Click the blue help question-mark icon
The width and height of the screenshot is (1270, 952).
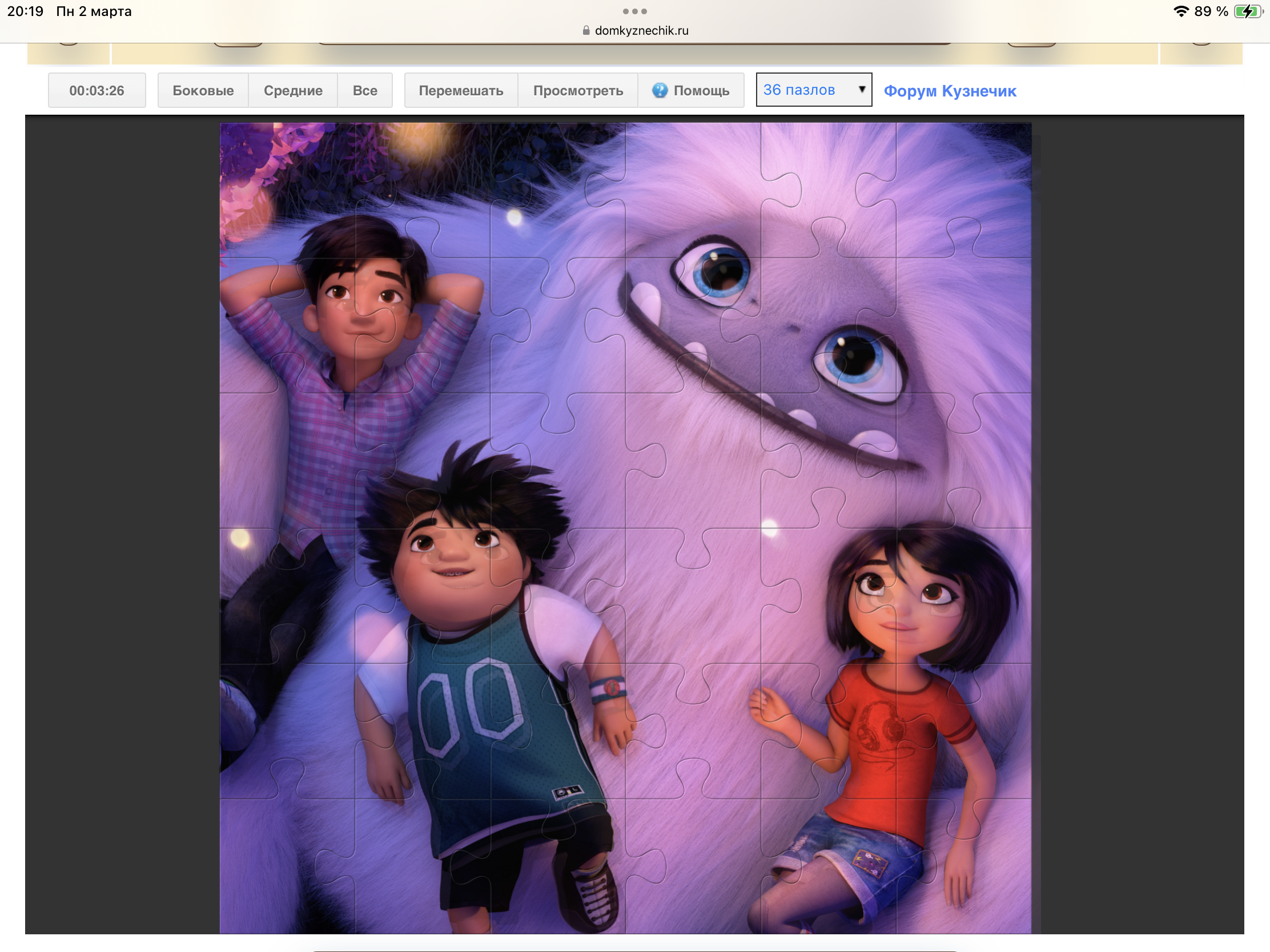[x=660, y=90]
